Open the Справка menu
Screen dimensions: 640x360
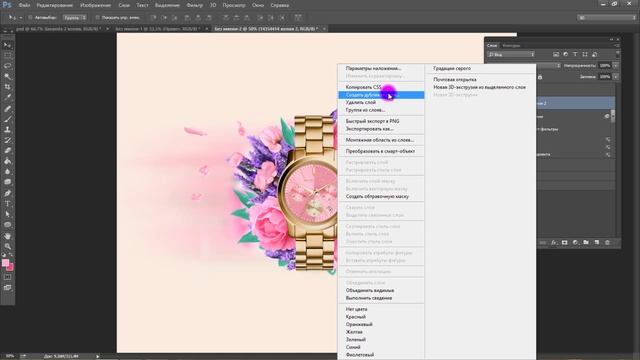pos(280,5)
